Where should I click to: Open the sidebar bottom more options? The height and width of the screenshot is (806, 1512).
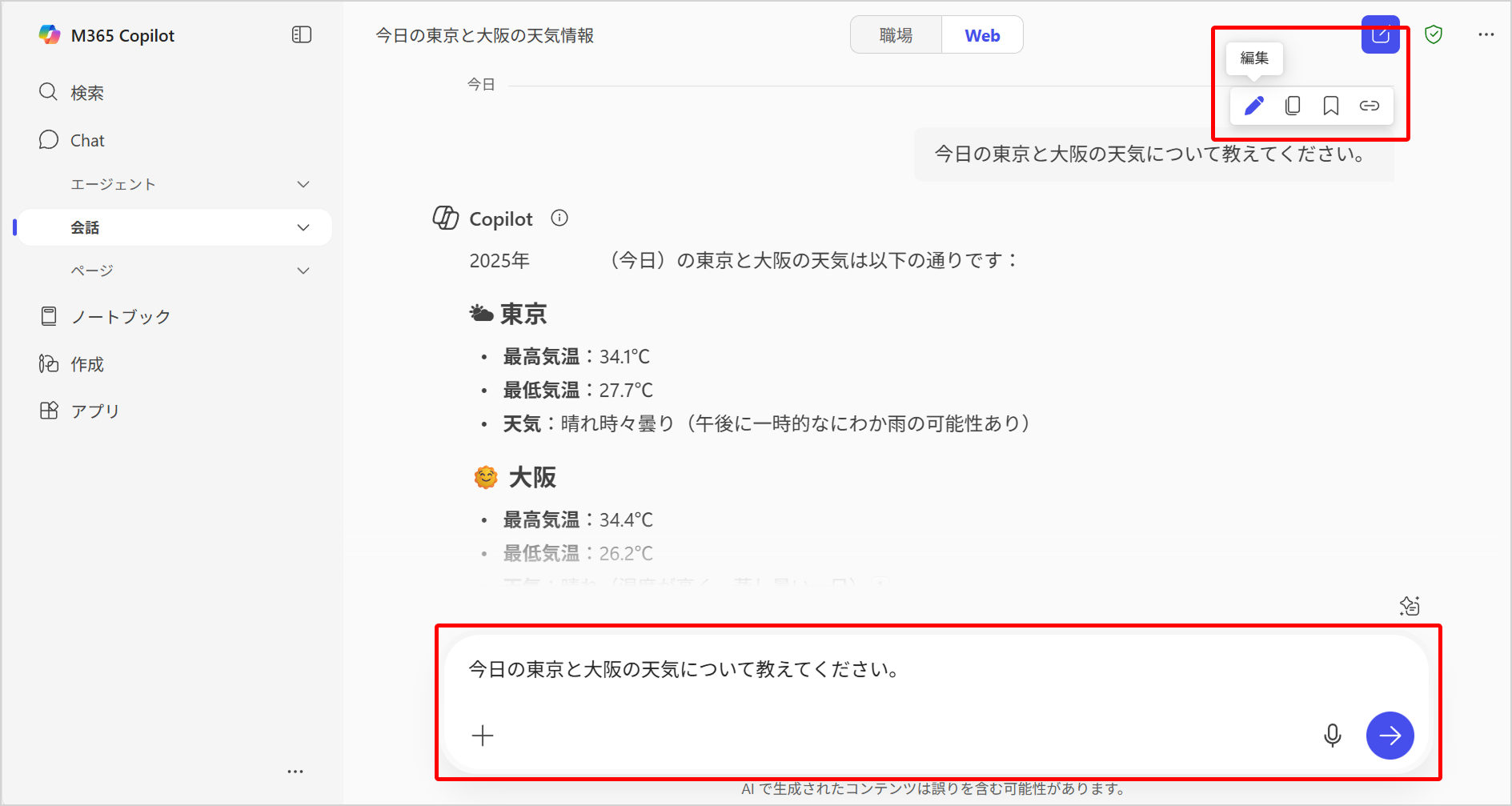[x=295, y=772]
